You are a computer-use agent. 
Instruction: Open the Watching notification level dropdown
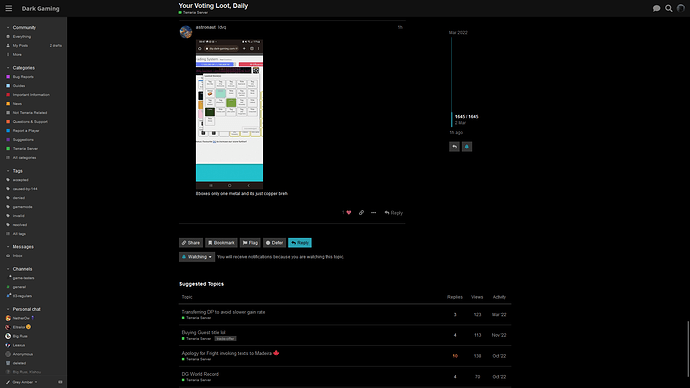[197, 257]
